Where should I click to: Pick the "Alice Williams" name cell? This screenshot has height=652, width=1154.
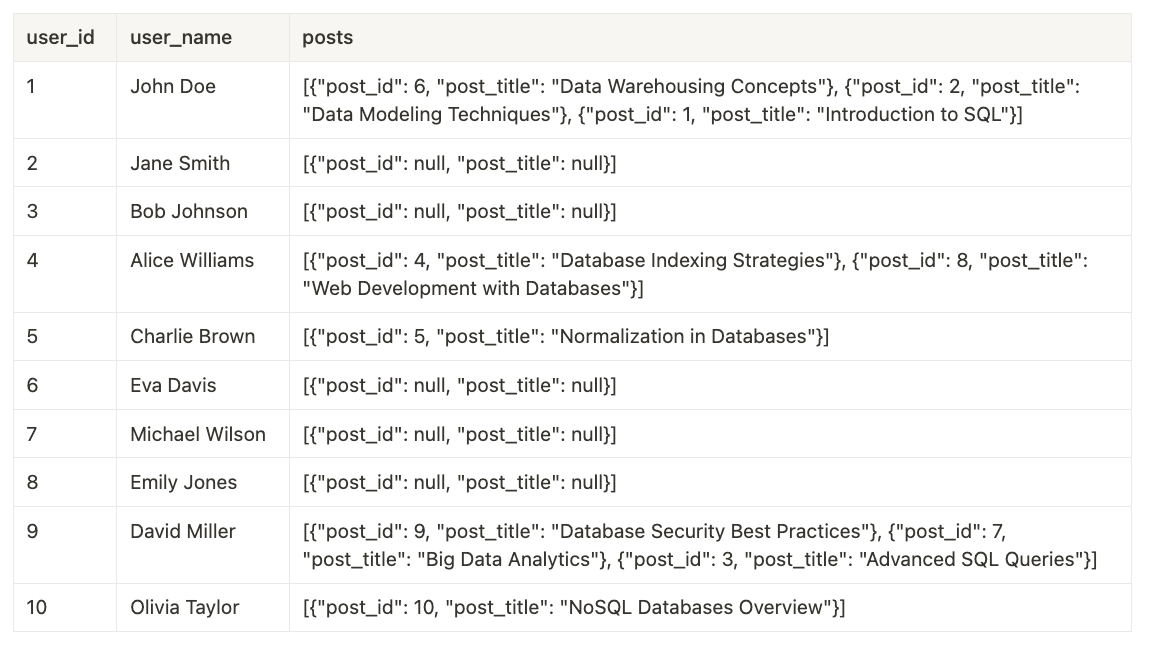pyautogui.click(x=192, y=261)
